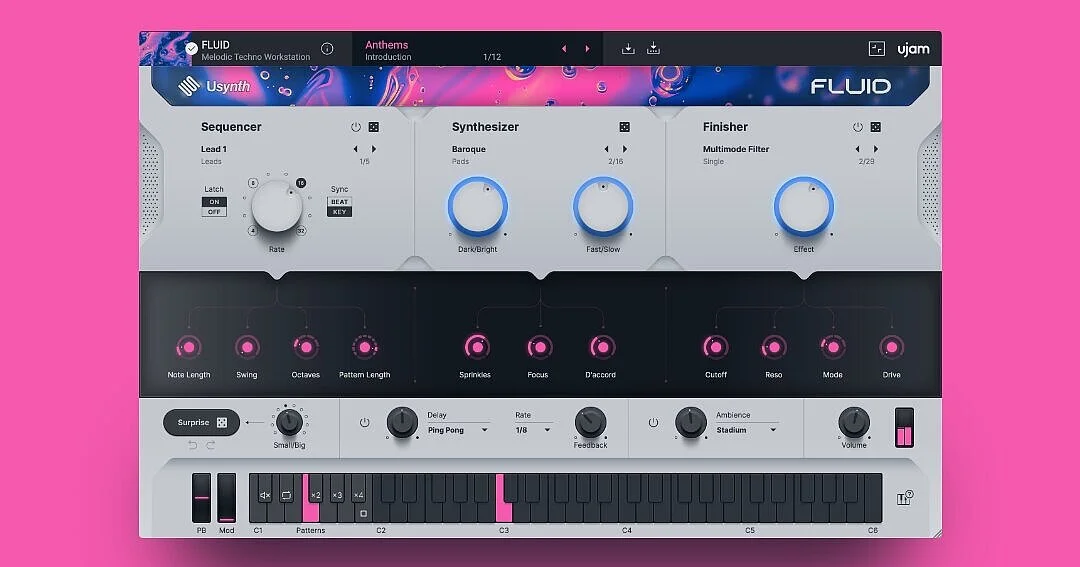Image resolution: width=1080 pixels, height=567 pixels.
Task: Open the Anthems preset menu
Action: coord(386,45)
